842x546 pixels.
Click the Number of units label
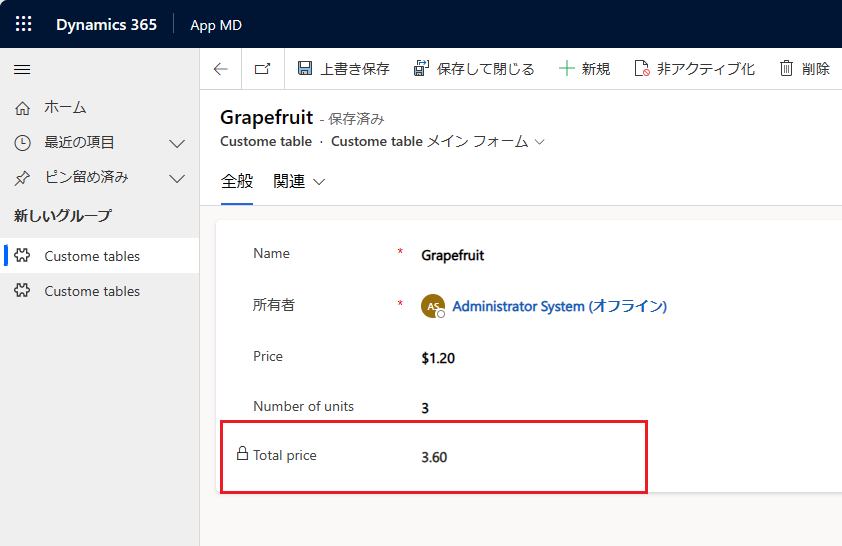coord(303,406)
